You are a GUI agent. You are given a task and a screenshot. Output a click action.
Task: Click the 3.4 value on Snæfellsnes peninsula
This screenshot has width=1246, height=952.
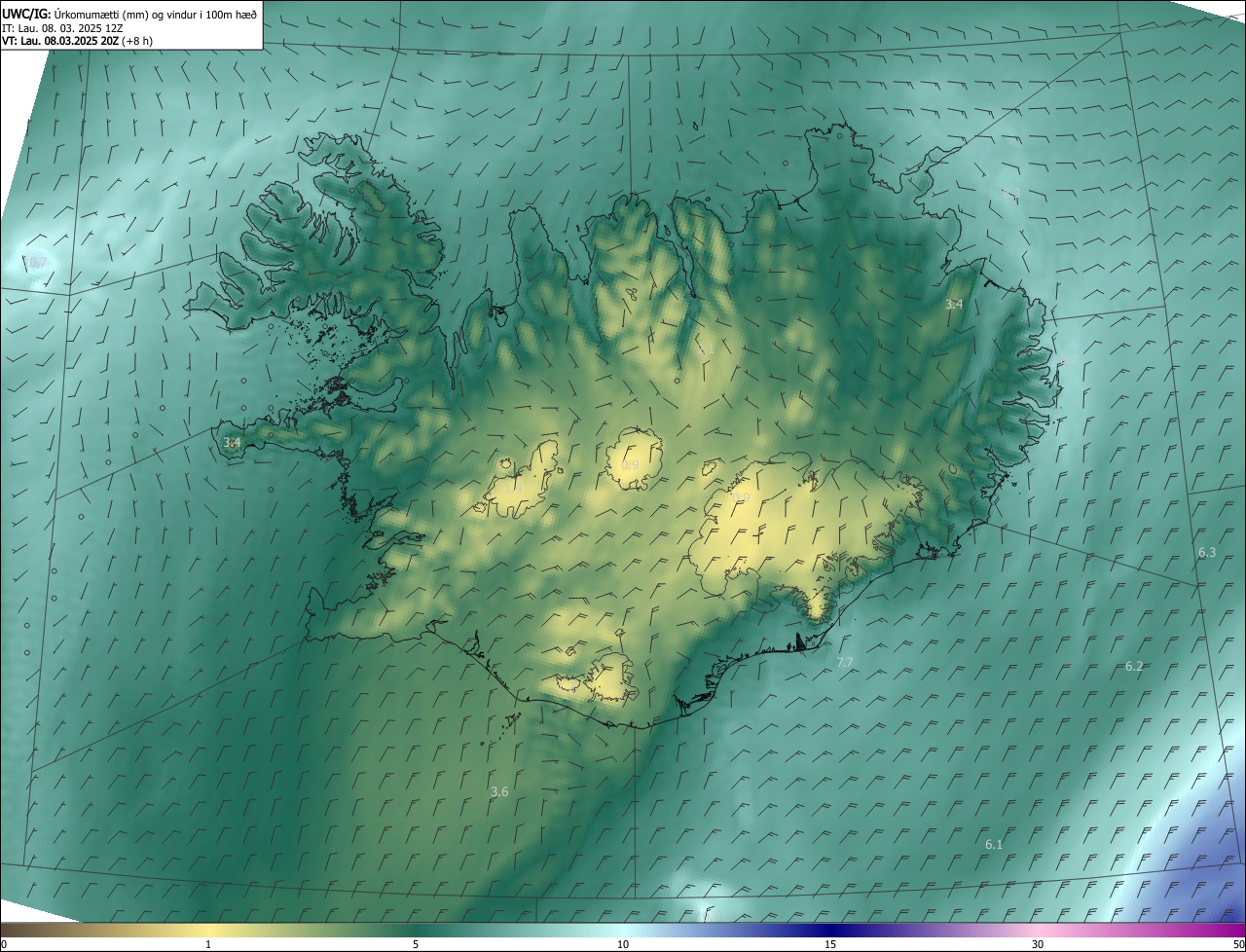232,443
